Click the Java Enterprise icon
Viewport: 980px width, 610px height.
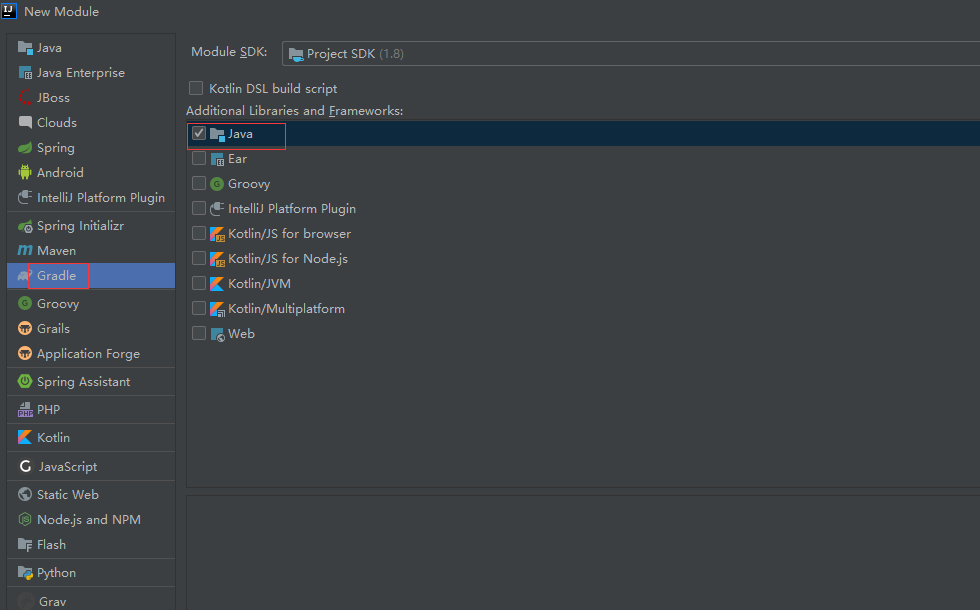click(25, 72)
